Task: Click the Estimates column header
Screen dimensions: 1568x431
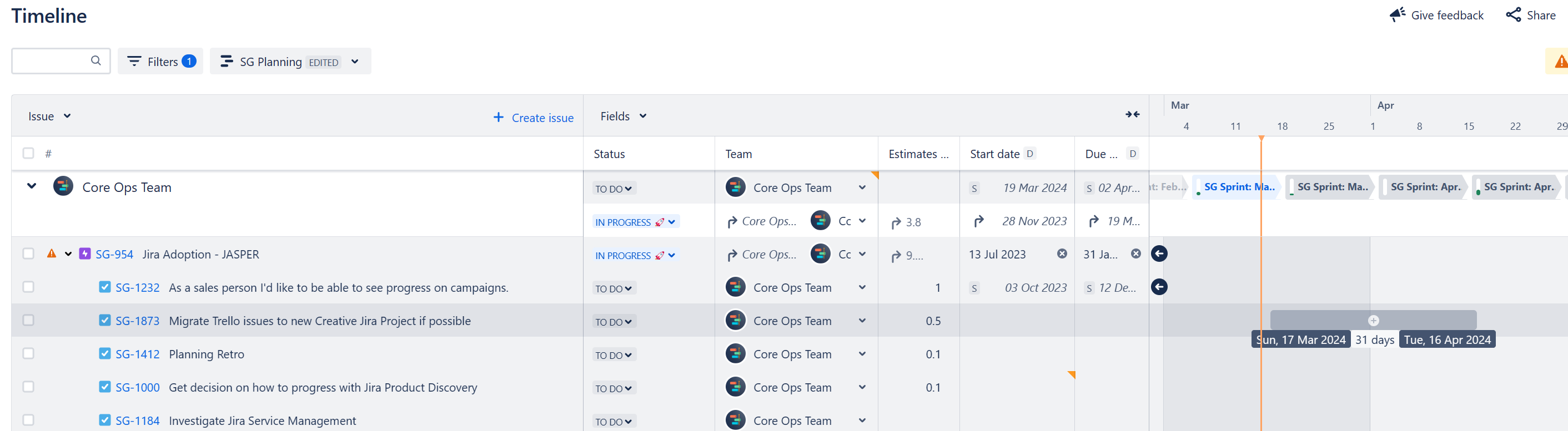Action: [918, 154]
